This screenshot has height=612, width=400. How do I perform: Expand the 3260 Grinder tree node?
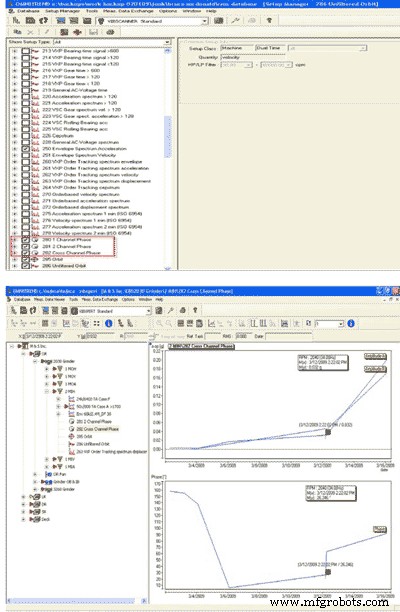(35, 489)
